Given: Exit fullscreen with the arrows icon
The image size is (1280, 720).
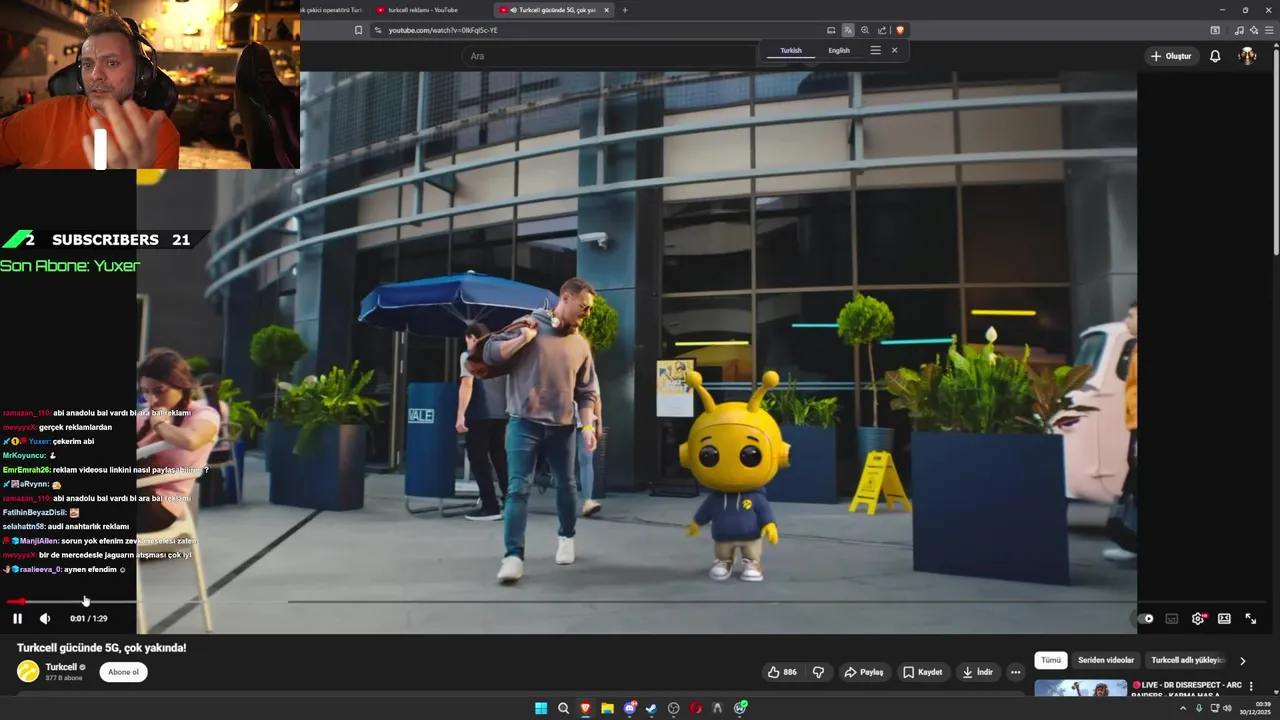Looking at the screenshot, I should tap(1250, 619).
